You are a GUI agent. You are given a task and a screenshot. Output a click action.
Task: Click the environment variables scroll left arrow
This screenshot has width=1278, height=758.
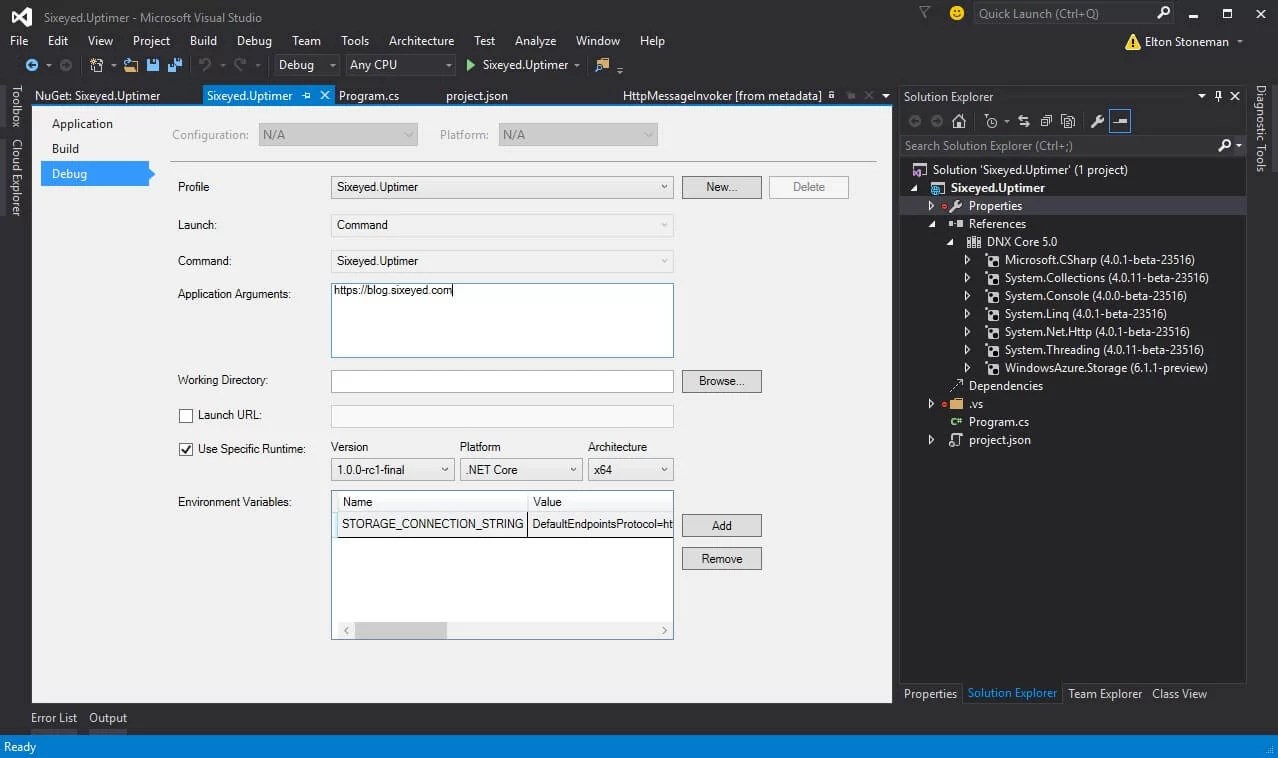point(346,630)
